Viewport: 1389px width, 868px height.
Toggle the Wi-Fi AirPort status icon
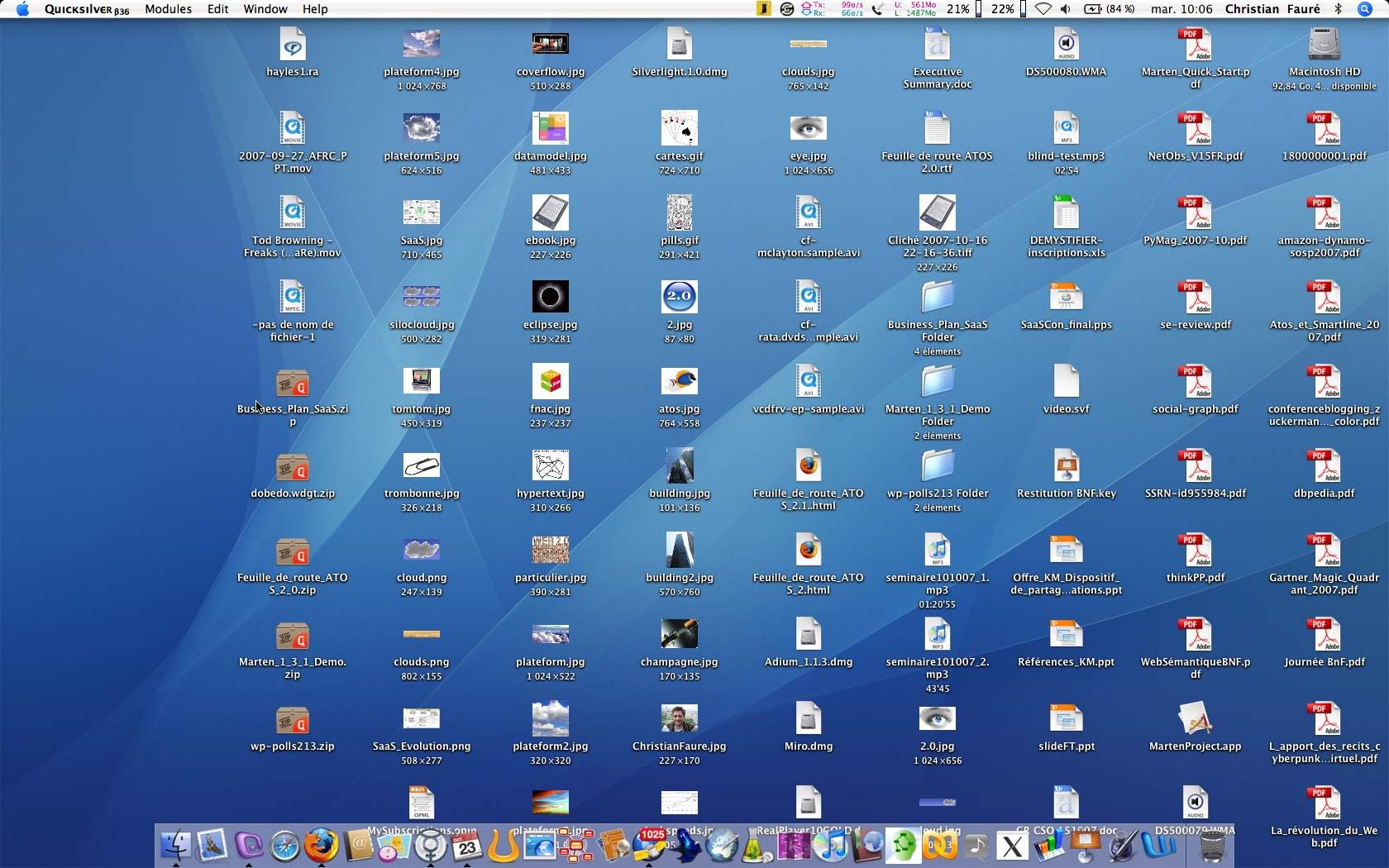[x=1043, y=9]
